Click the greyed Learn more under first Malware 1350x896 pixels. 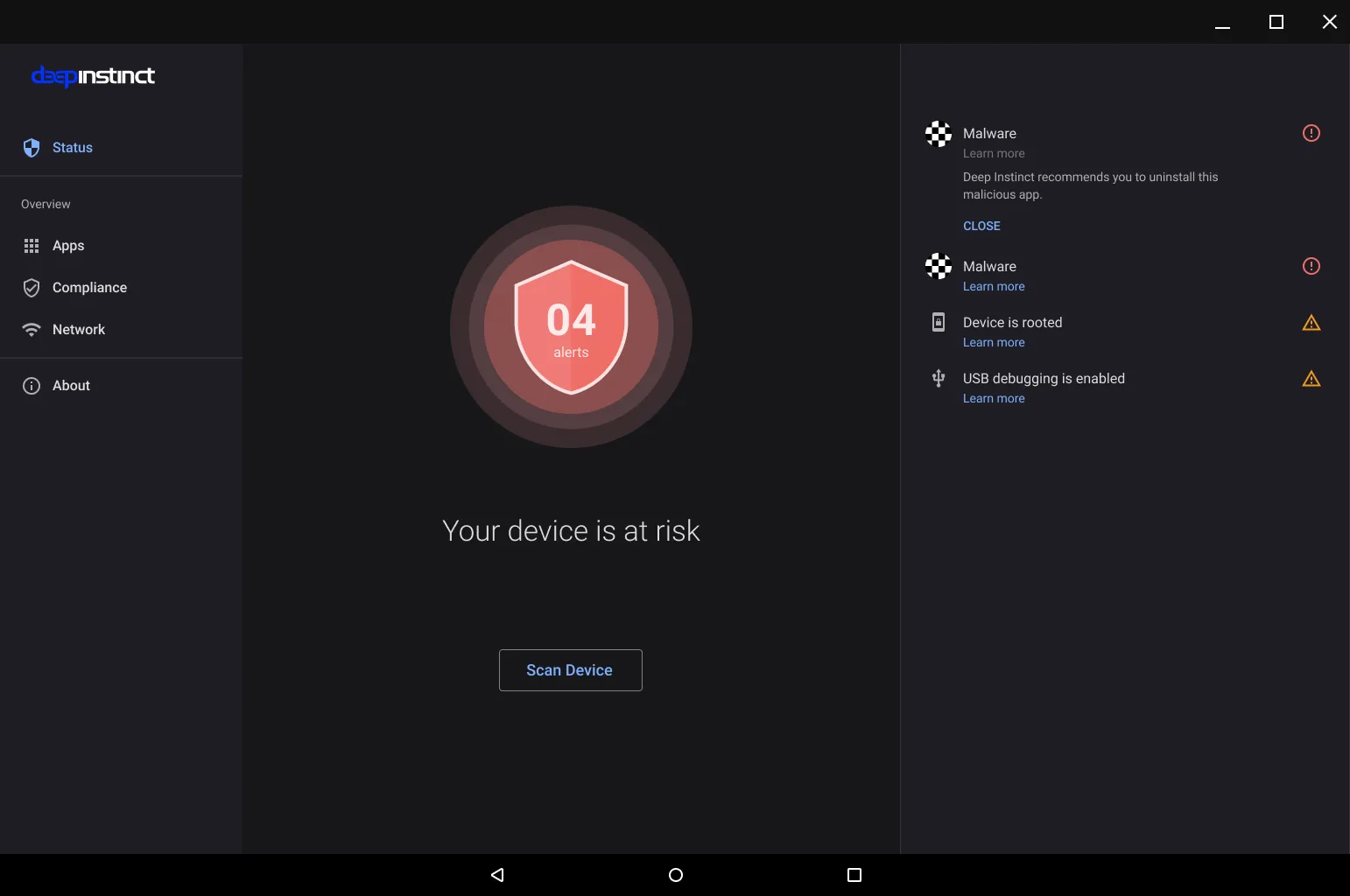tap(994, 153)
